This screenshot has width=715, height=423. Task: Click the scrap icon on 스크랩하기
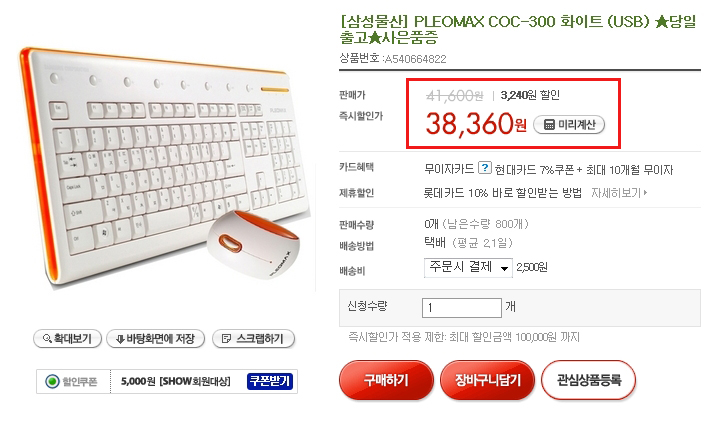click(226, 339)
